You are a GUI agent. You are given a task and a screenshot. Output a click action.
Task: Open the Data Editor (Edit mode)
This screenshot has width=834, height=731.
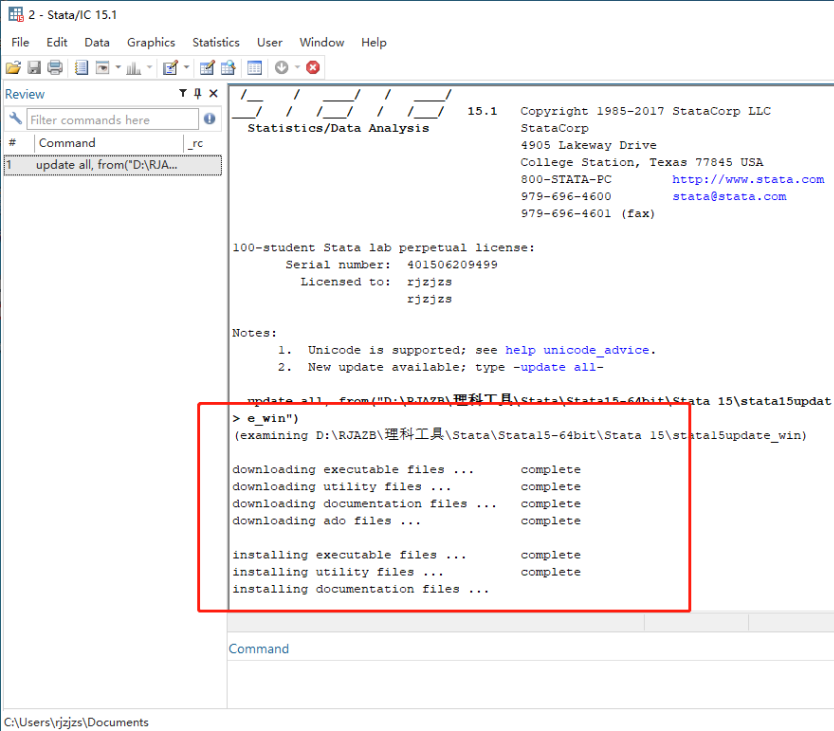click(x=207, y=67)
